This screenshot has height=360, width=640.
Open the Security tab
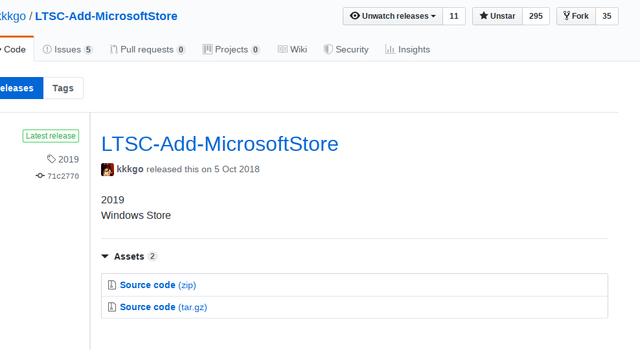(346, 49)
